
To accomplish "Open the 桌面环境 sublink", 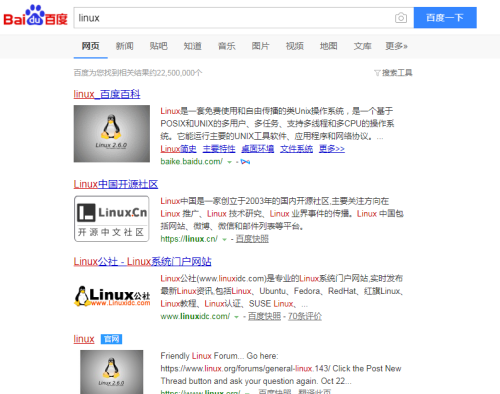I will 258,149.
